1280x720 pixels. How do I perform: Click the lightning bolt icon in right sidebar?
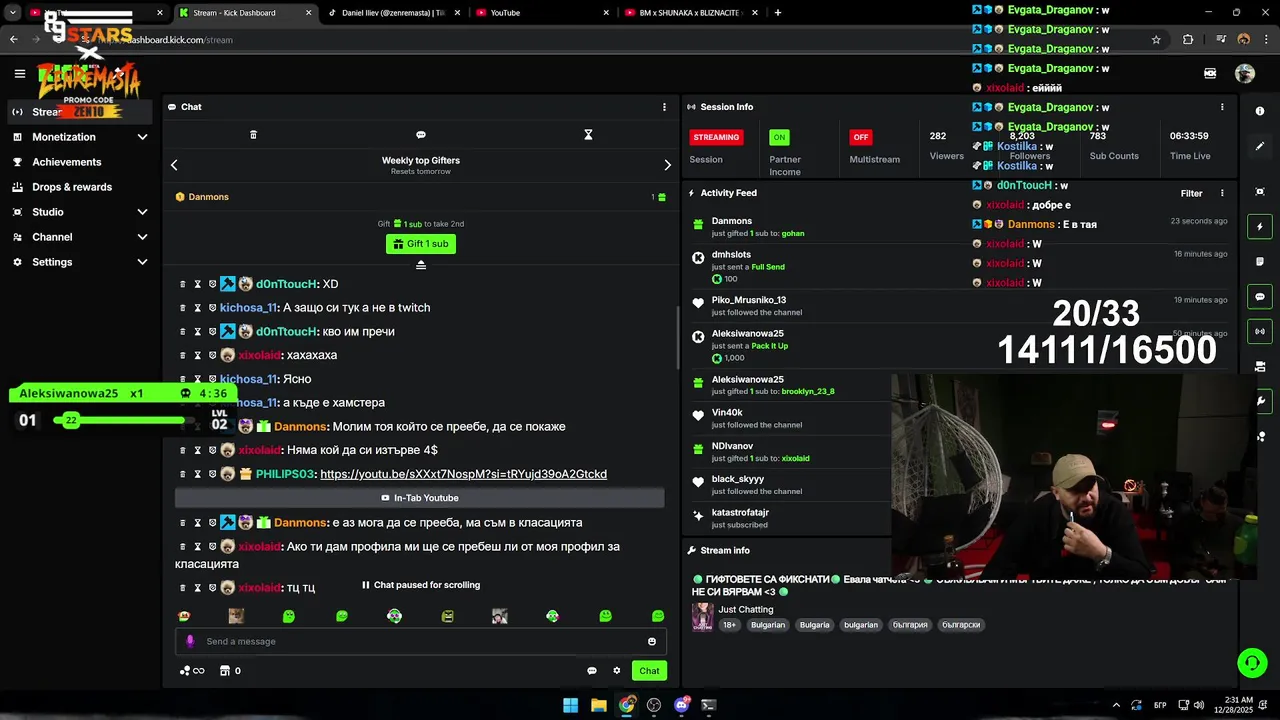coord(1260,227)
